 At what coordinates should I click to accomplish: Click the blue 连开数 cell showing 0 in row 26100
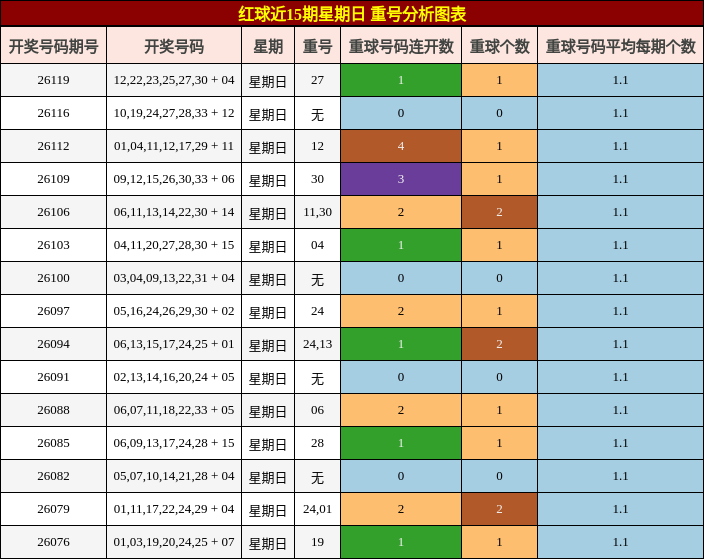pyautogui.click(x=401, y=278)
